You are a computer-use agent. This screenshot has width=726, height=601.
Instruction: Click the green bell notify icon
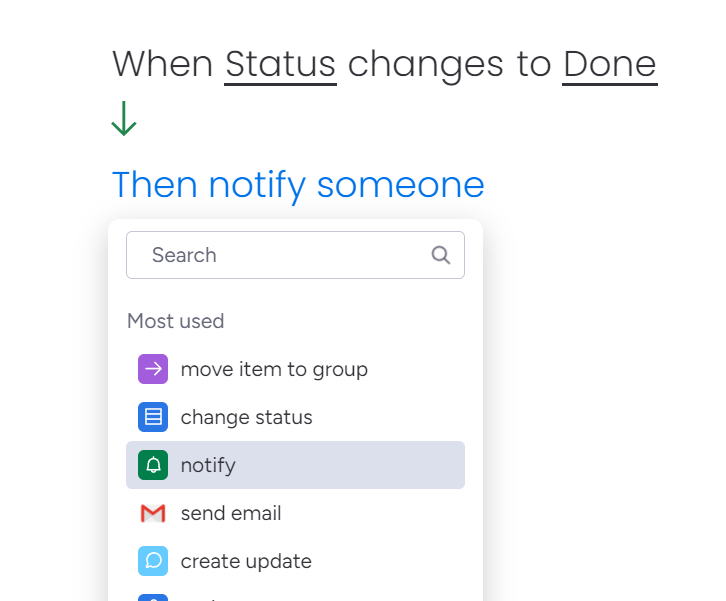point(153,465)
